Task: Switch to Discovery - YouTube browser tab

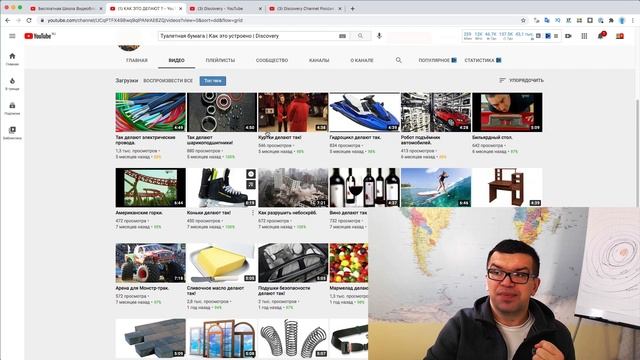Action: click(225, 8)
